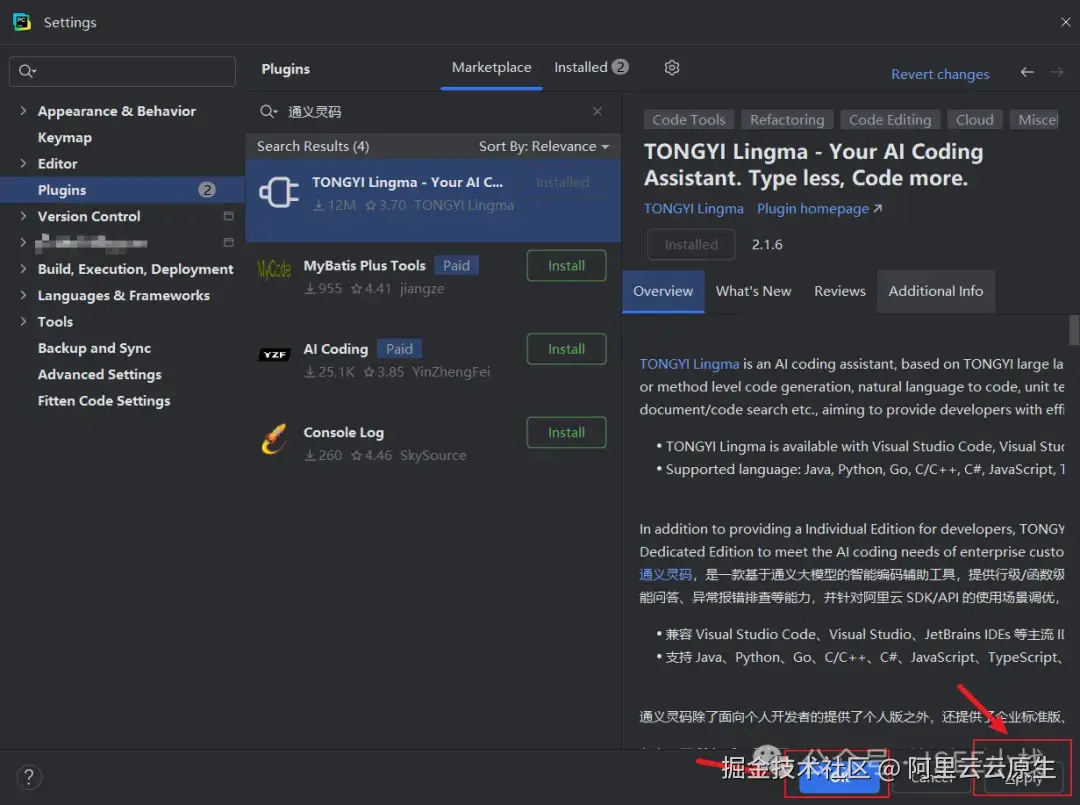Image resolution: width=1080 pixels, height=805 pixels.
Task: Expand Languages & Frameworks section
Action: tap(23, 295)
